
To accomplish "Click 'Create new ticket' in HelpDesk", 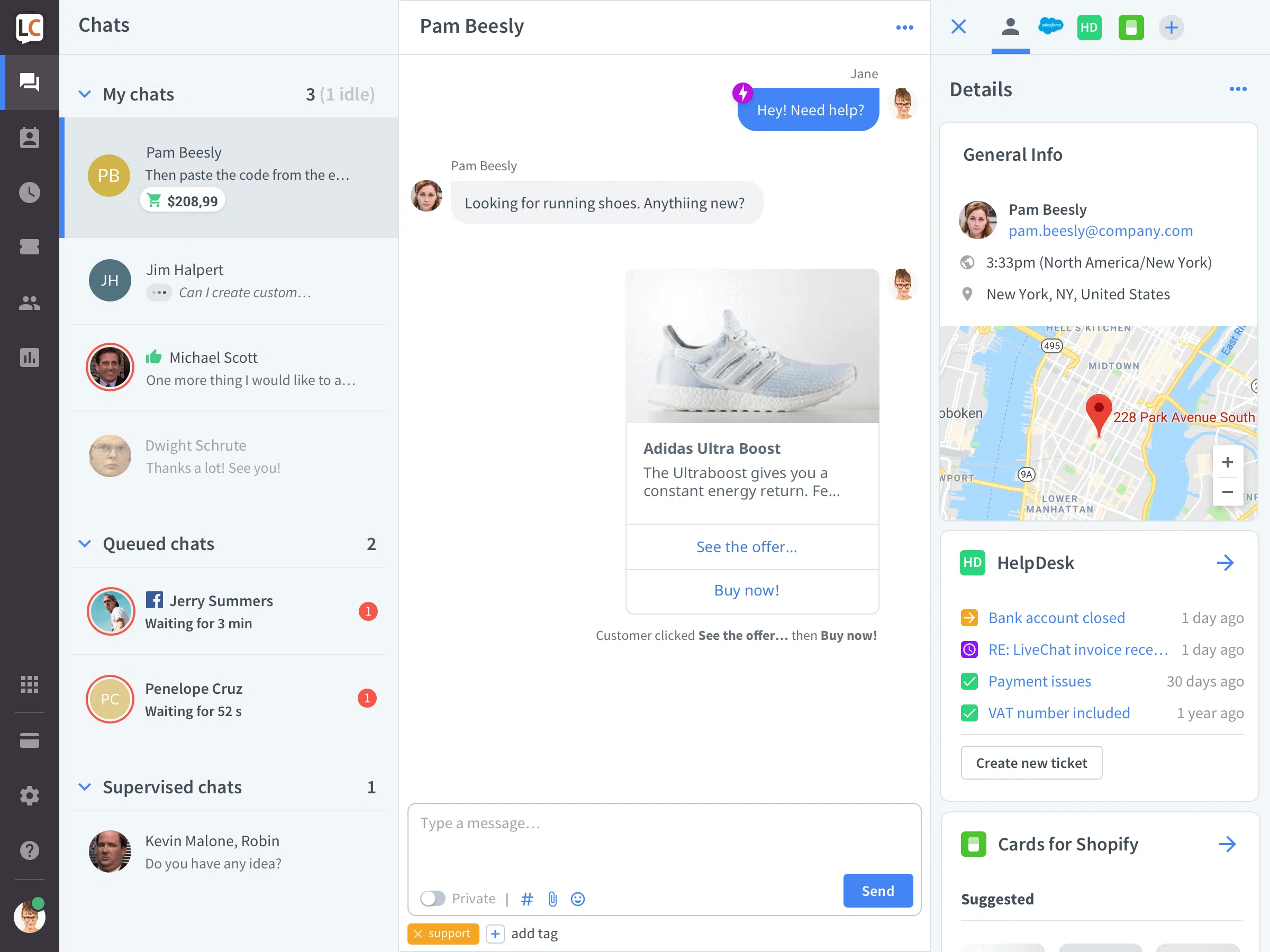I will point(1031,762).
